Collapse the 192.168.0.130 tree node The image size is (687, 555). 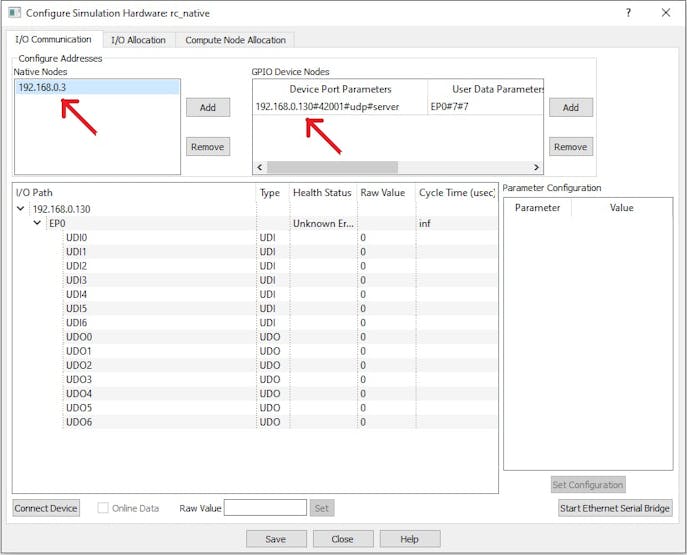pos(21,209)
